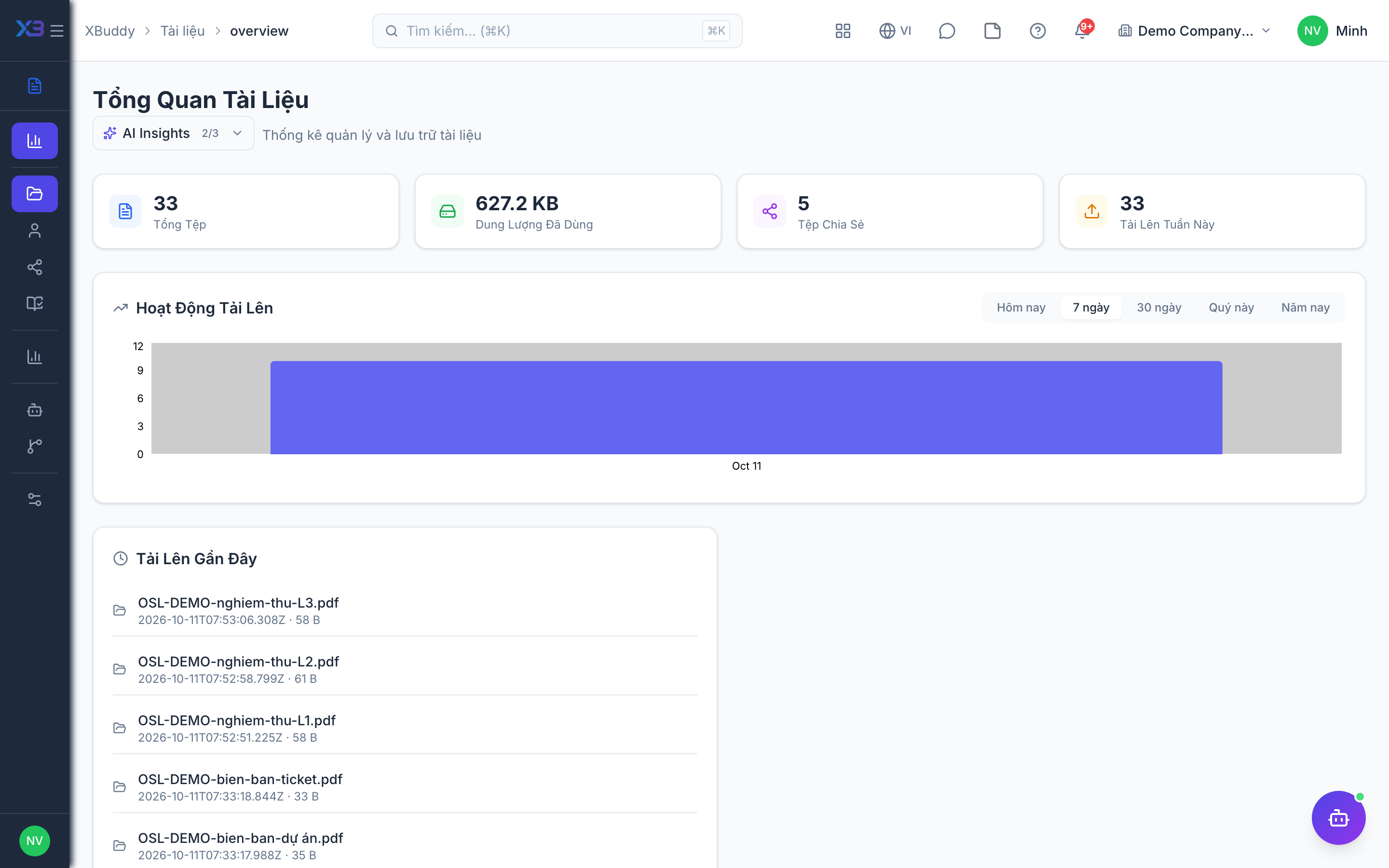Screen dimensions: 1389x868
Task: Click the XB logo in sidebar
Action: pyautogui.click(x=30, y=29)
